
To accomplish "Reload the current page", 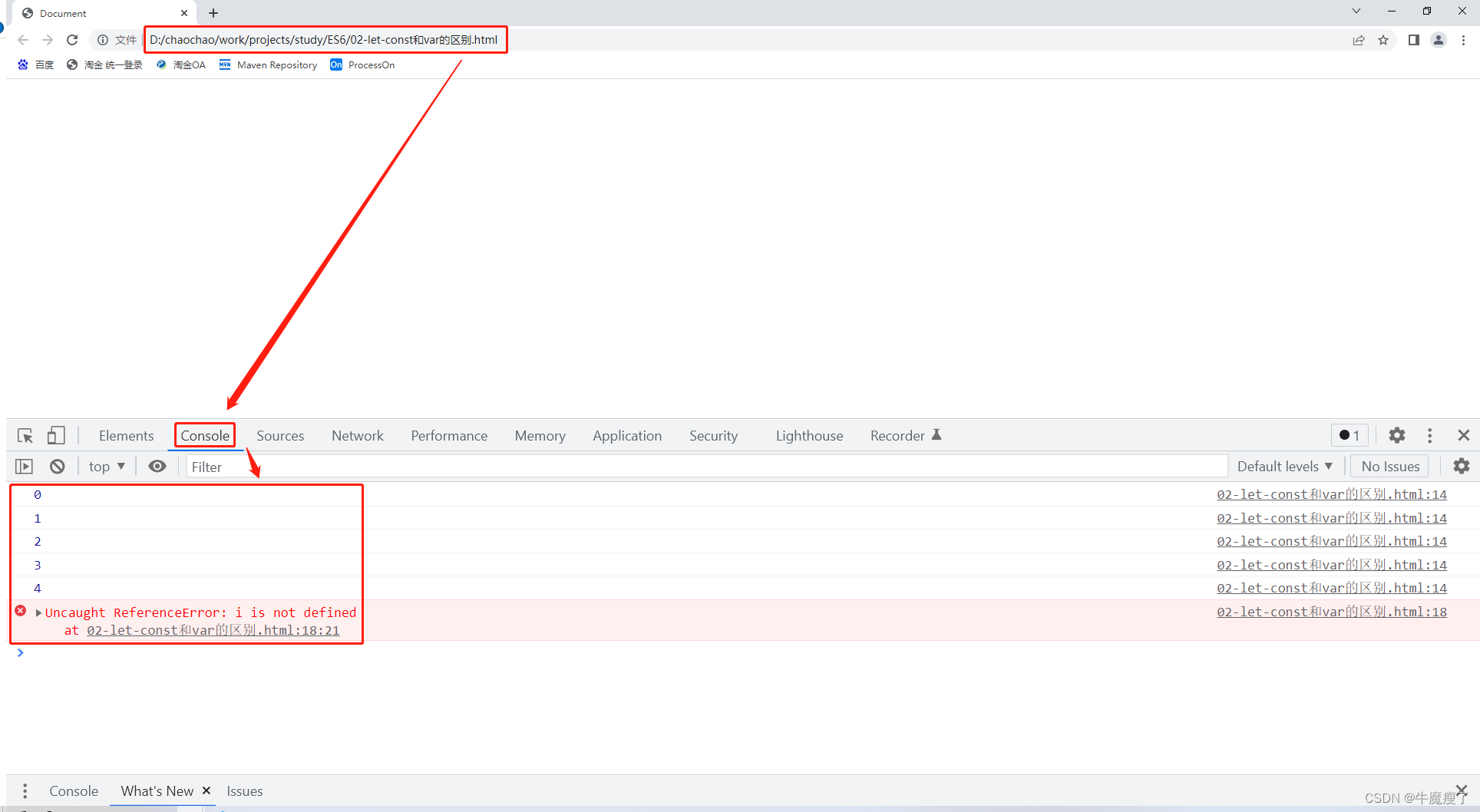I will [x=72, y=40].
